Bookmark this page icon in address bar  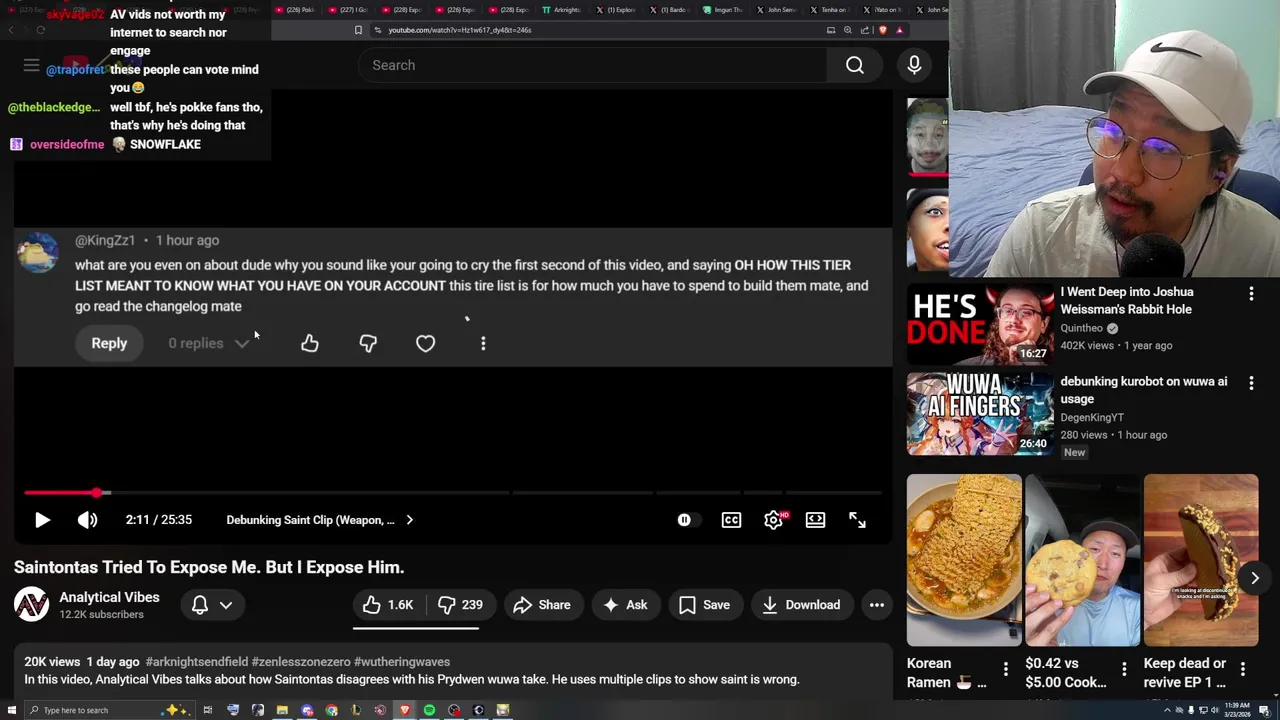[x=358, y=30]
